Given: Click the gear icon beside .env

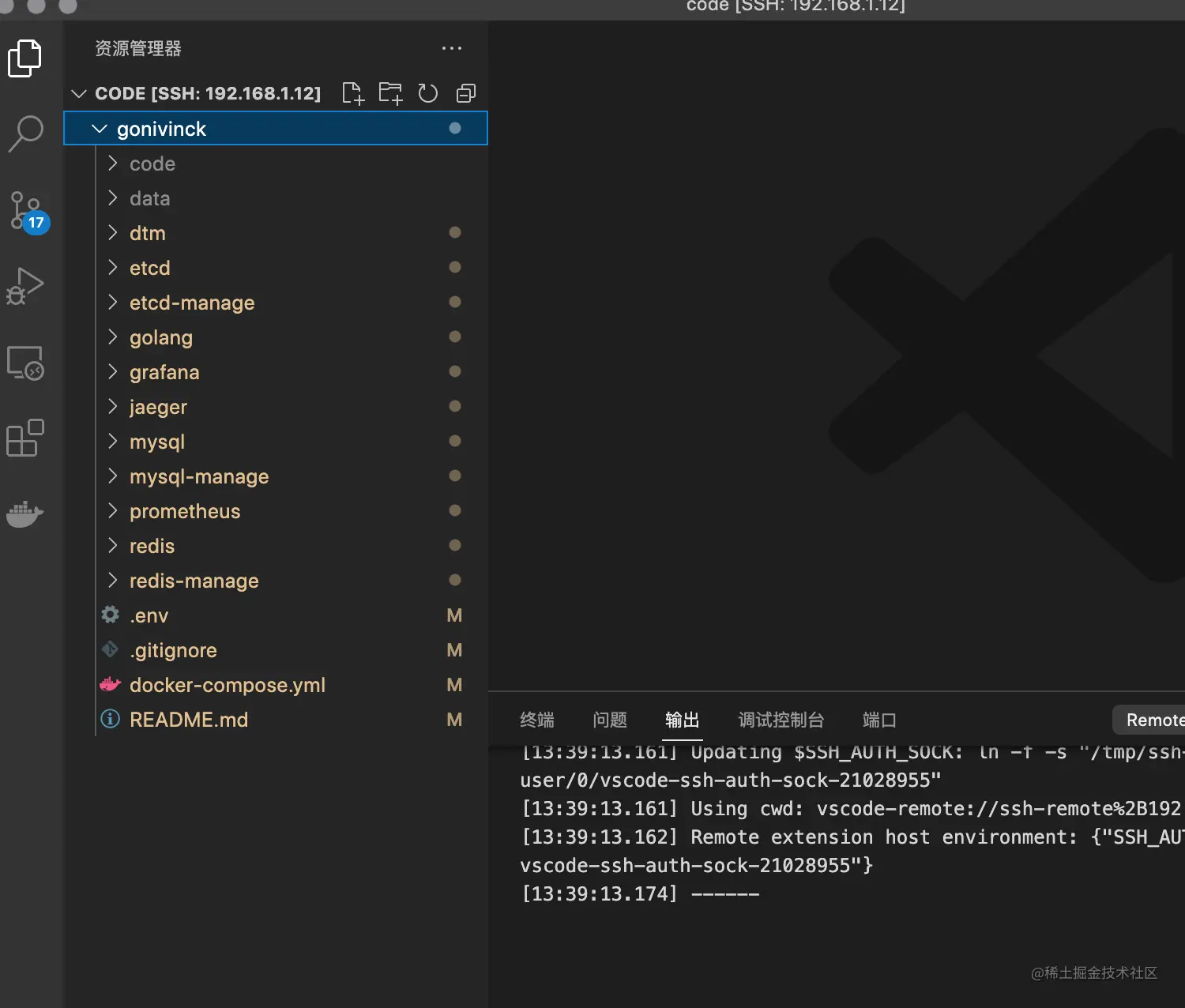Looking at the screenshot, I should pos(111,615).
